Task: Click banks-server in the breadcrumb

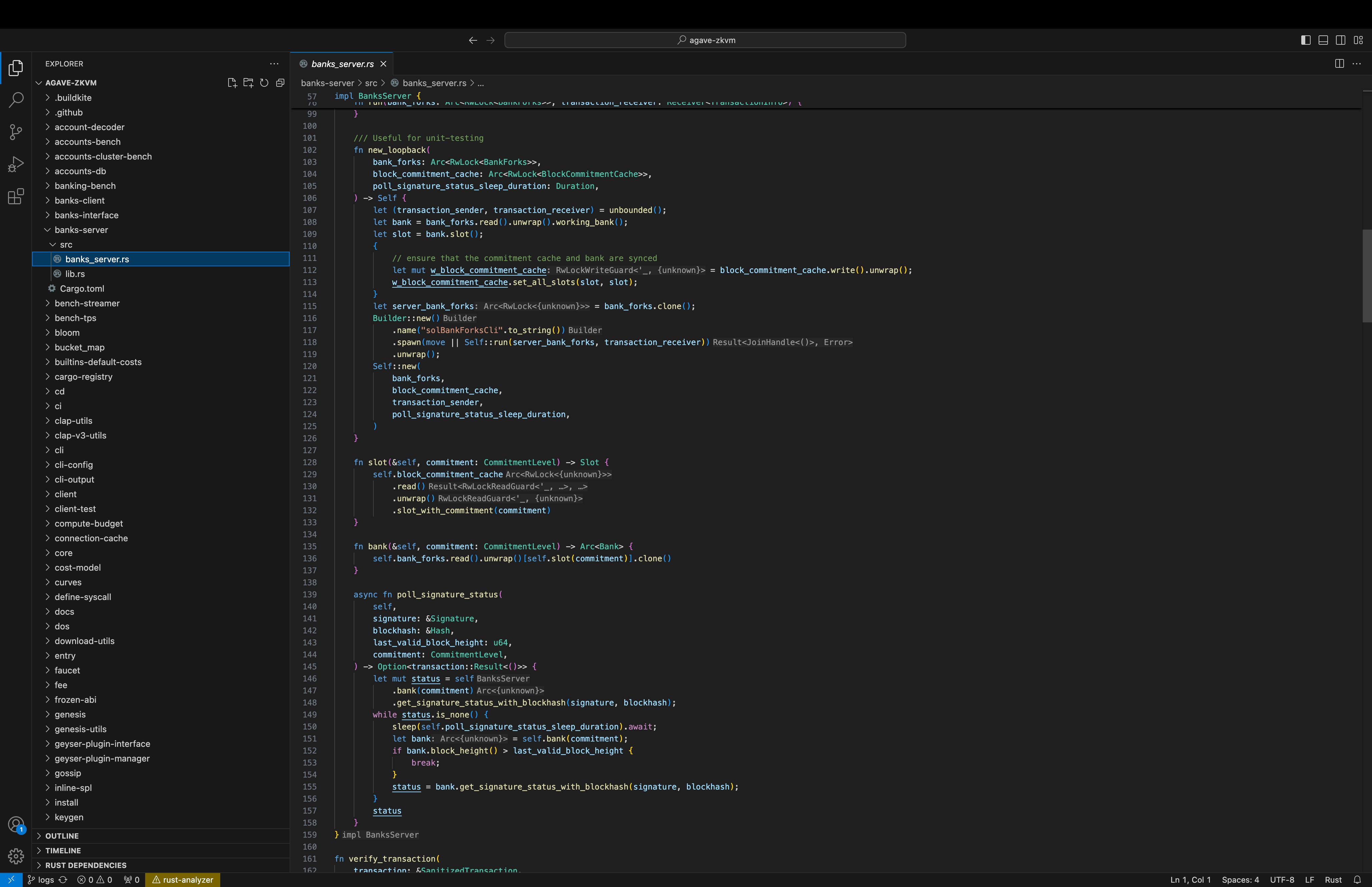Action: 327,83
